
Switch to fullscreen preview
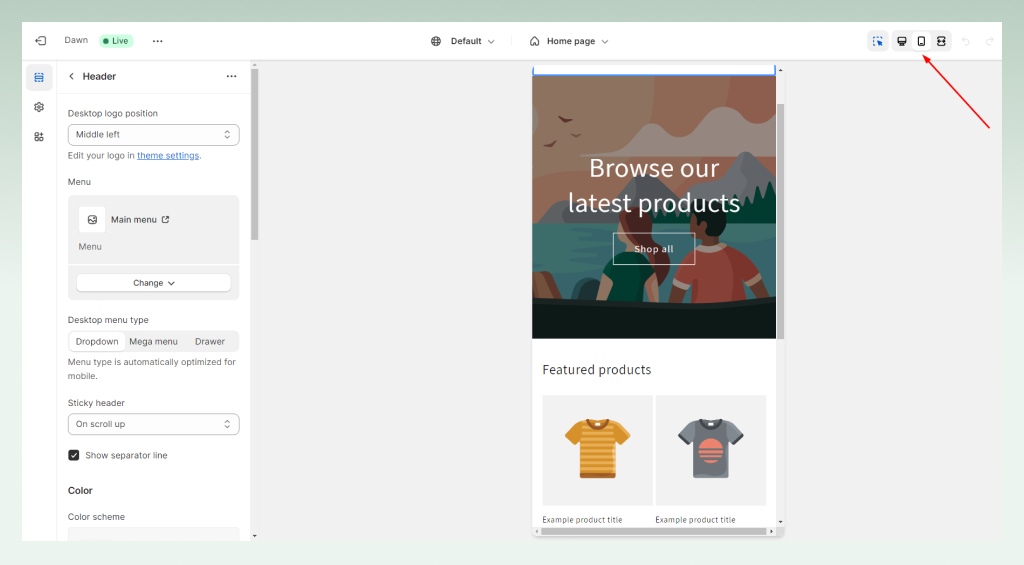tap(941, 41)
